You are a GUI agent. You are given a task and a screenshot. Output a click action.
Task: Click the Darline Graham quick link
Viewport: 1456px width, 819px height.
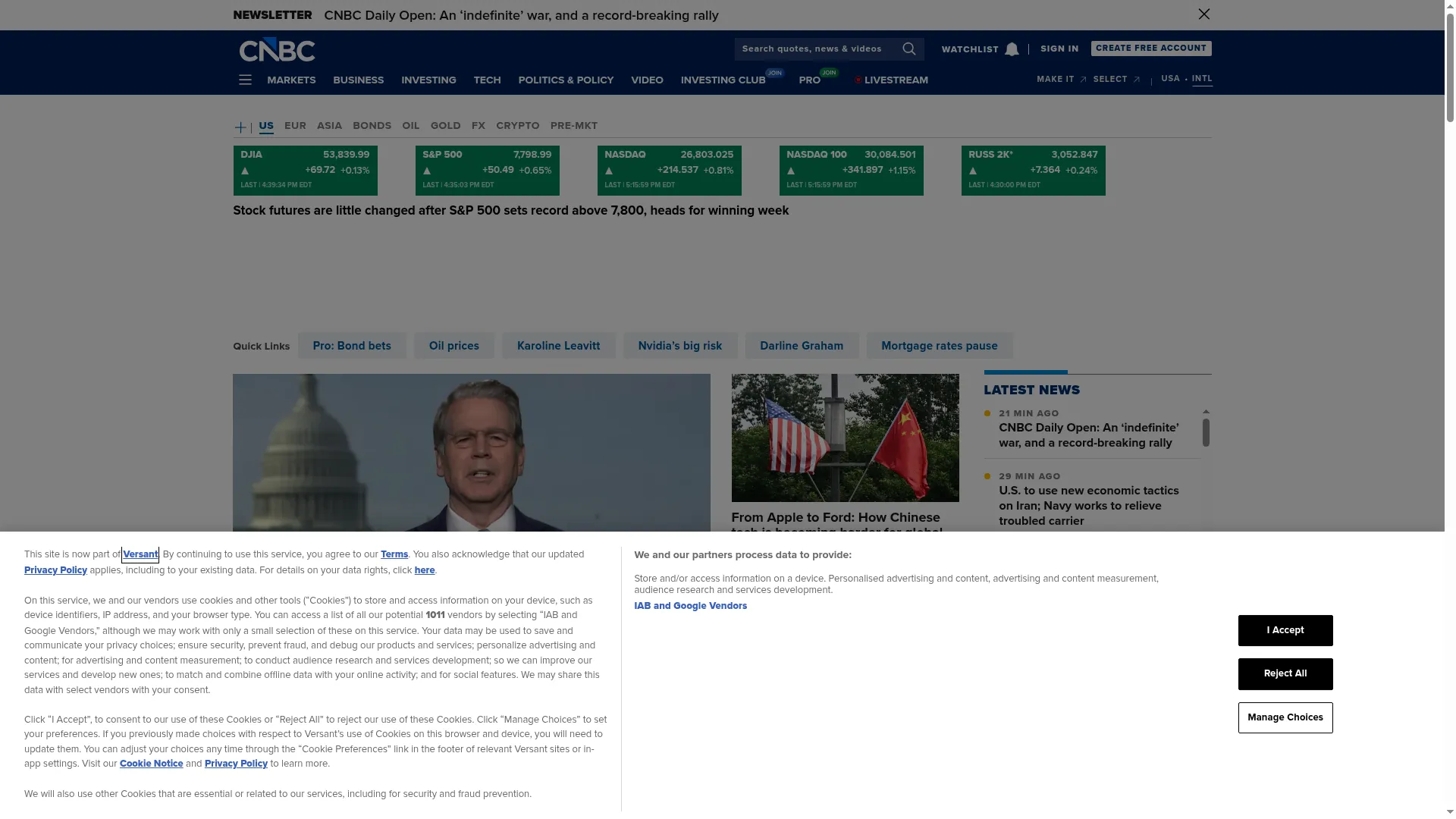point(802,346)
